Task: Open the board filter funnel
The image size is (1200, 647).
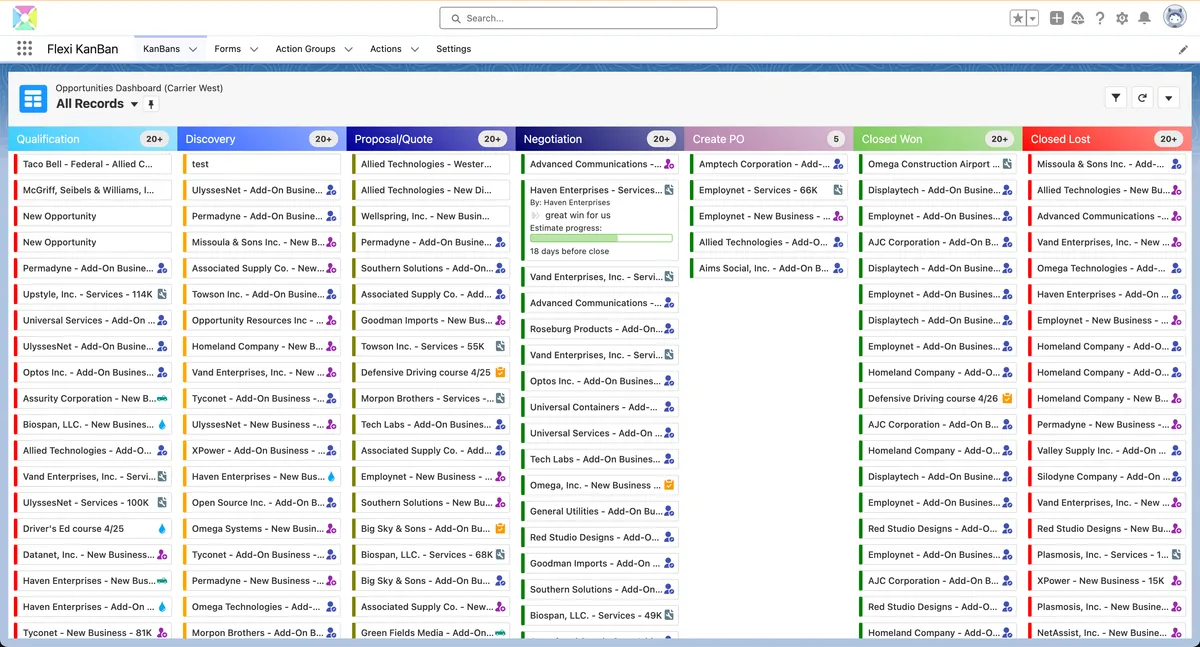Action: [x=1116, y=97]
